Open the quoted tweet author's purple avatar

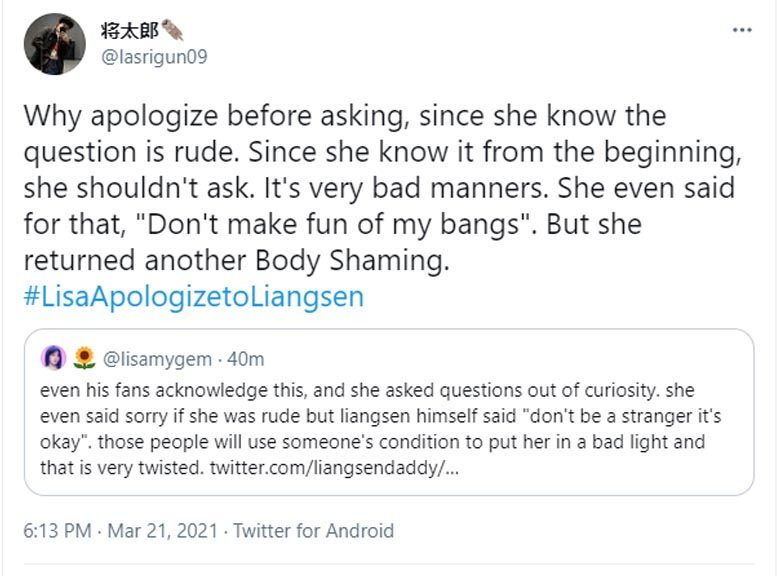[54, 358]
